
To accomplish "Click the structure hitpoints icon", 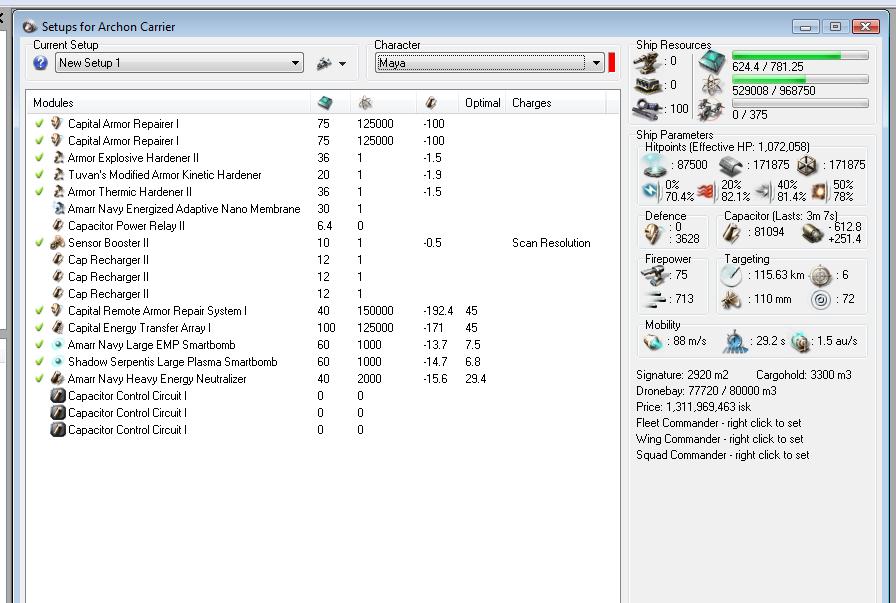I will (806, 165).
